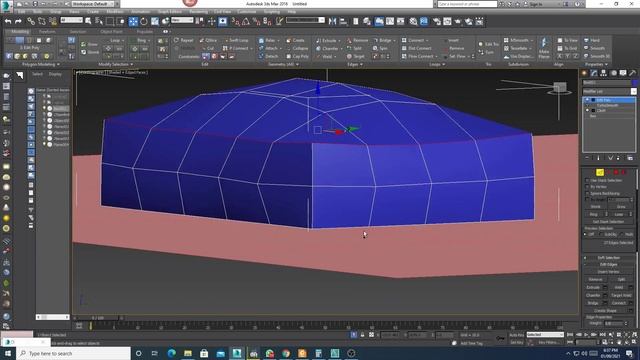Open the Schematic View icon
Image resolution: width=640 pixels, height=360 pixels.
400,21
